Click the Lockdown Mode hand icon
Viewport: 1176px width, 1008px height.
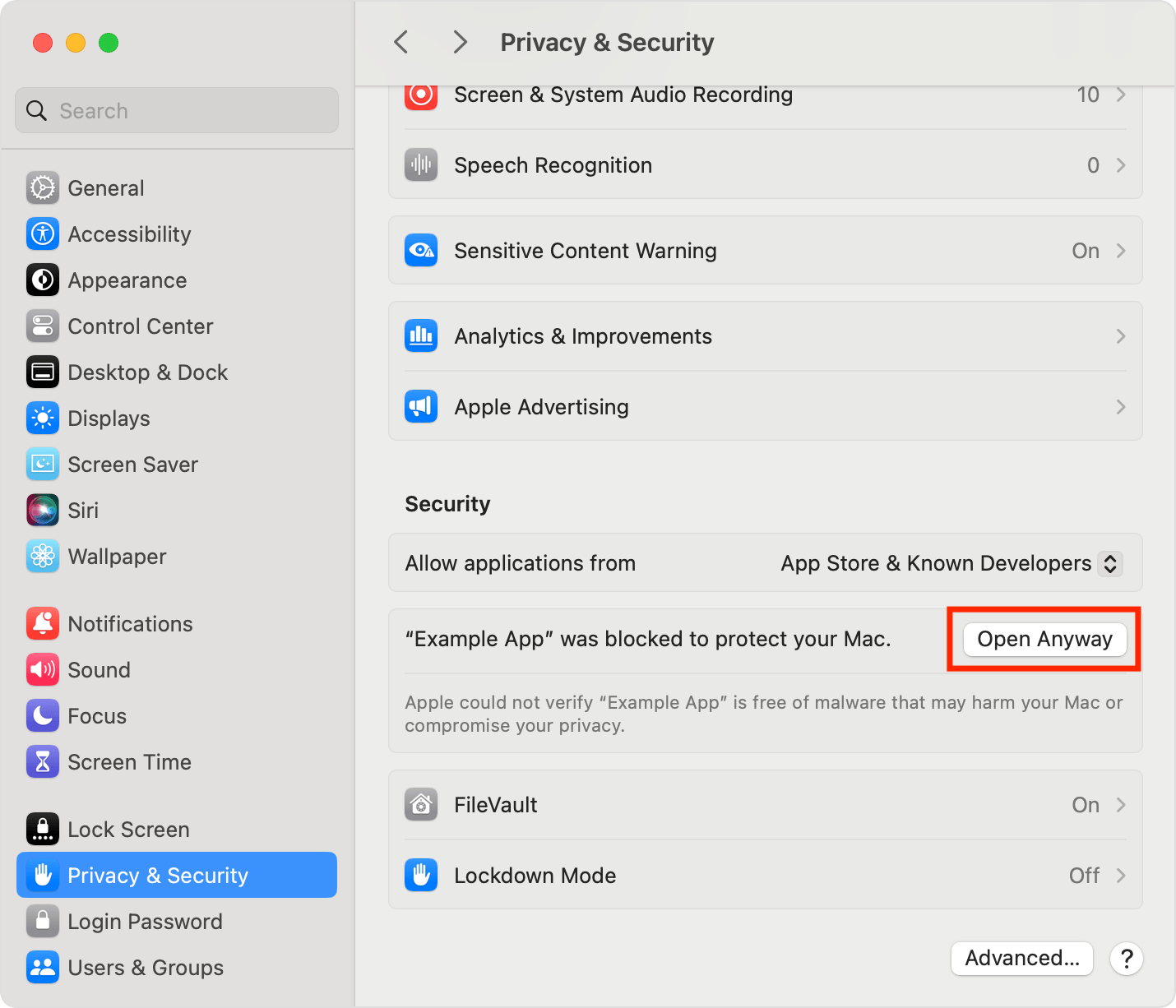421,875
